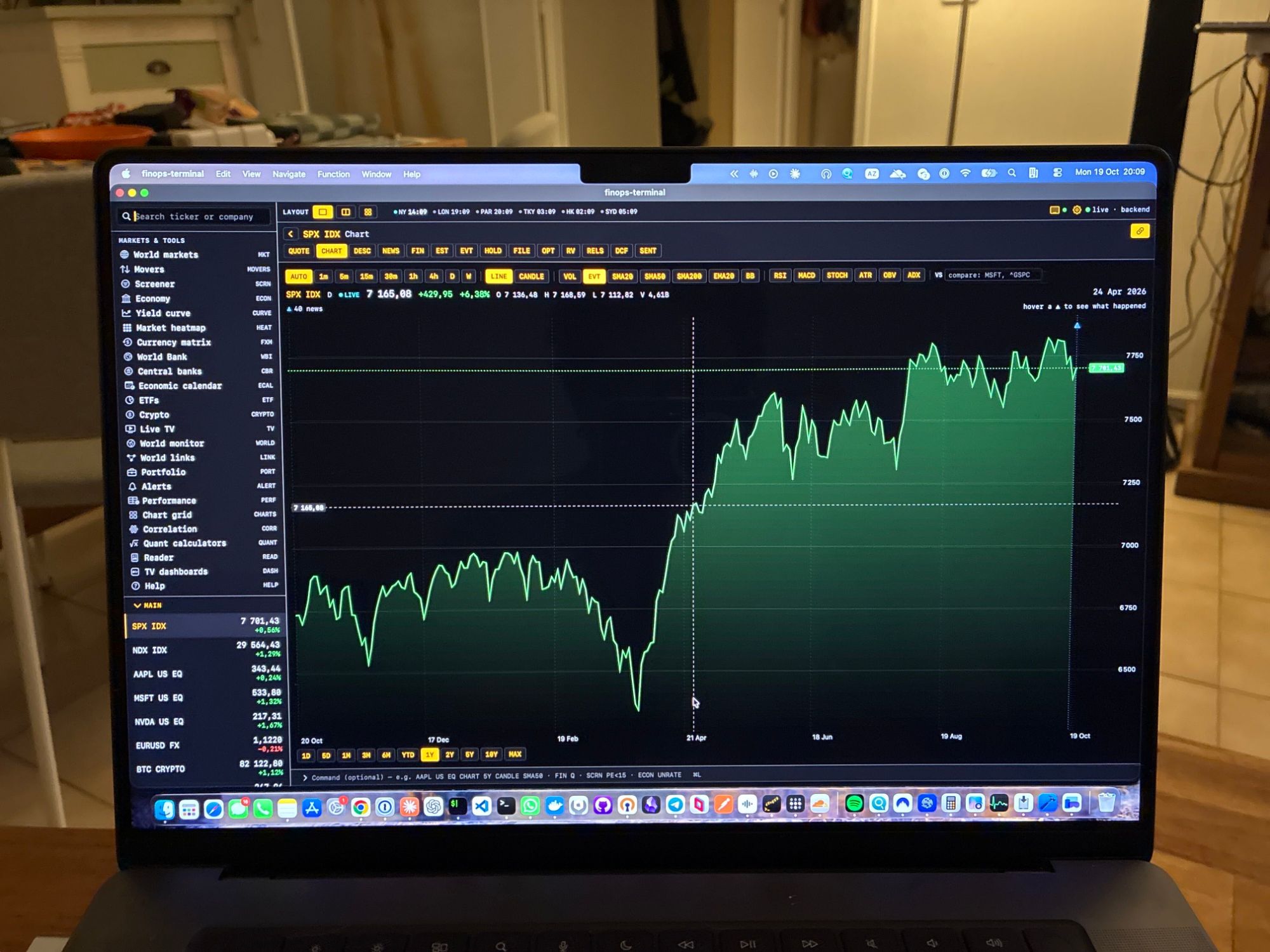Screen dimensions: 1270x952
Task: Open Live TV in the sidebar
Action: (x=199, y=429)
